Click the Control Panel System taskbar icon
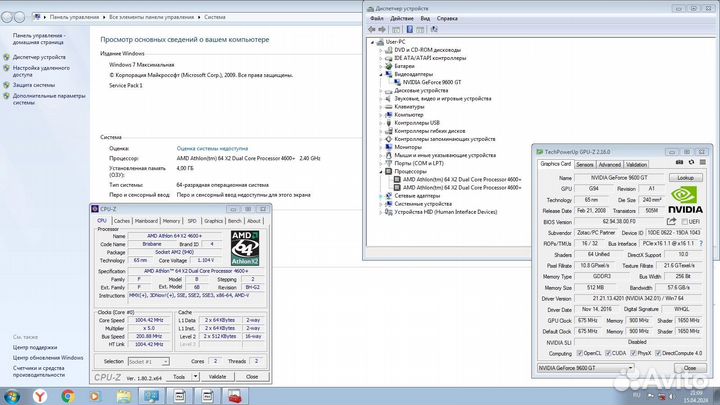The height and width of the screenshot is (405, 720). tap(151, 396)
